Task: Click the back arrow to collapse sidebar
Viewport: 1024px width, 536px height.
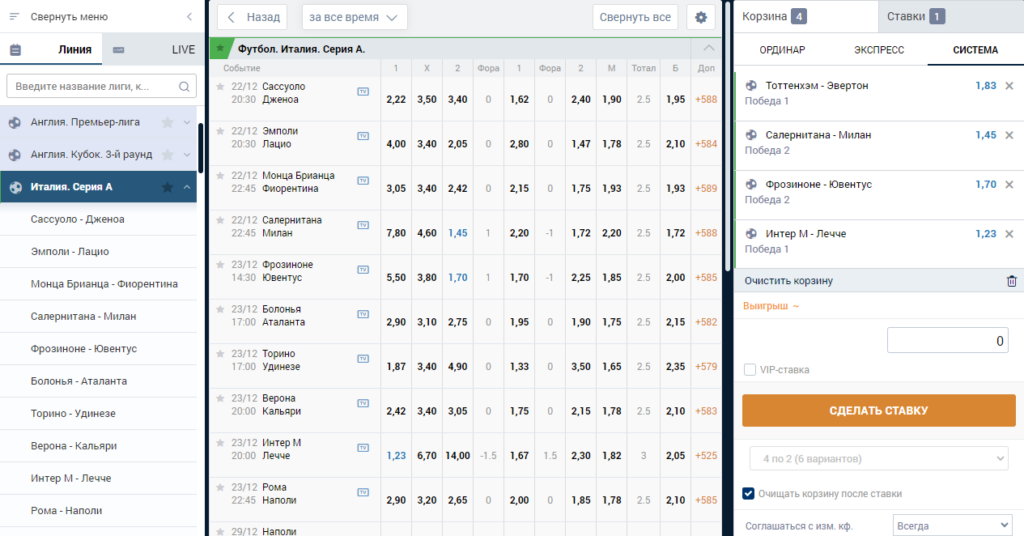Action: coord(189,16)
